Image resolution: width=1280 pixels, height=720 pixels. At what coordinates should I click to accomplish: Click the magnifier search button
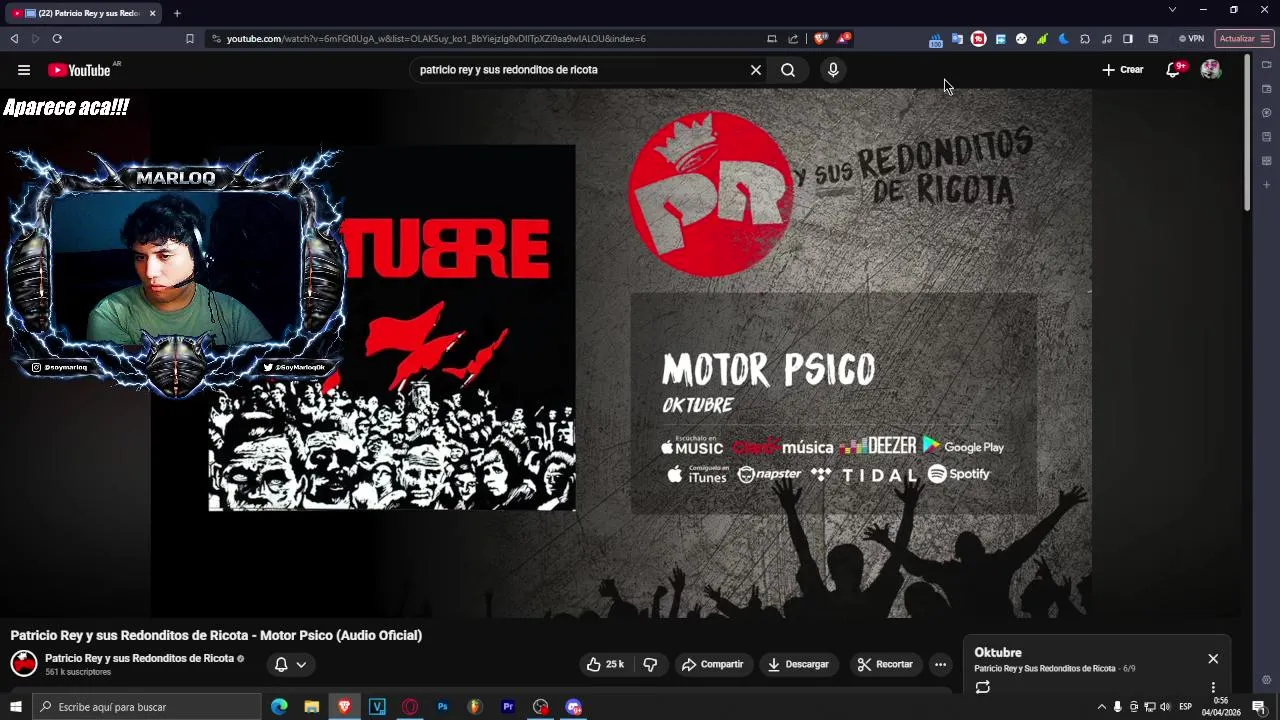788,70
